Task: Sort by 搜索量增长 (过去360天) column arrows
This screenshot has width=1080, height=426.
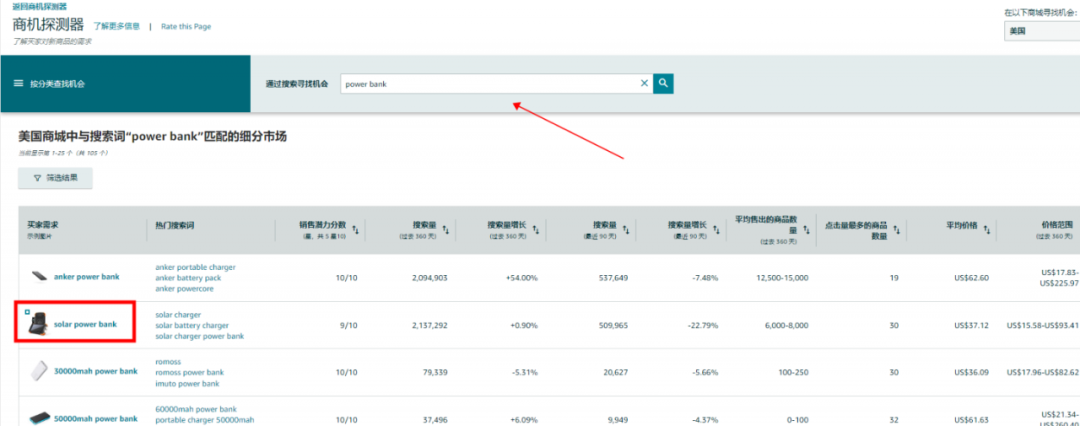Action: point(535,229)
